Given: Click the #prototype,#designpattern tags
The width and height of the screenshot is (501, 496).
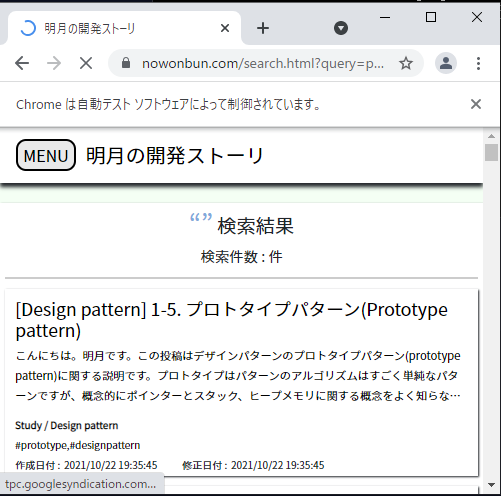Looking at the screenshot, I should pos(78,445).
